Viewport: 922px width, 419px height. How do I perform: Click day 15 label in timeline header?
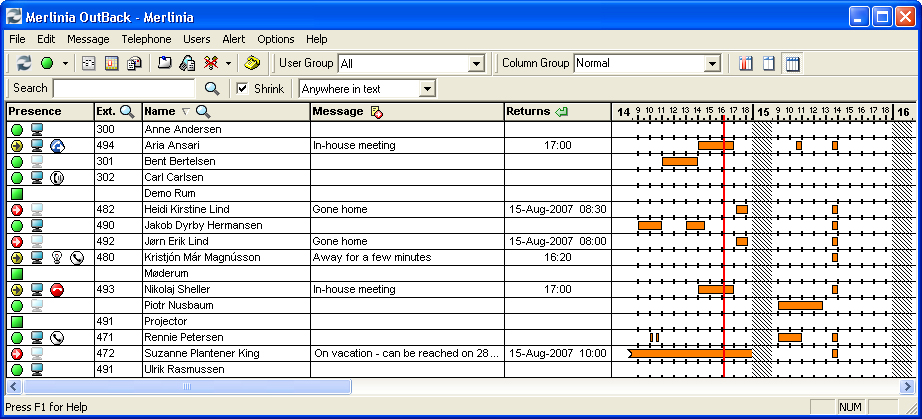click(x=763, y=112)
